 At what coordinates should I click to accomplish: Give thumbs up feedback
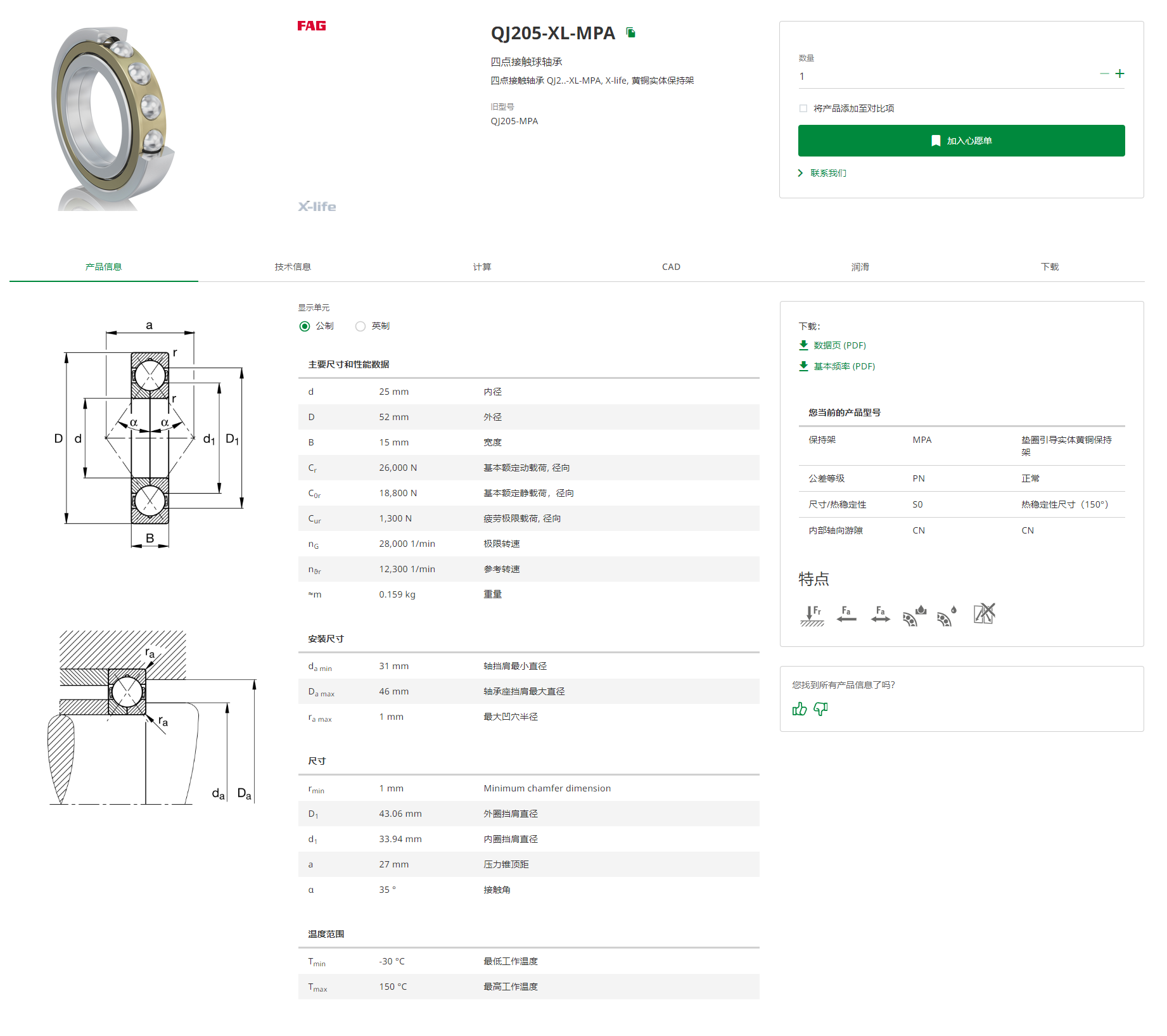pyautogui.click(x=799, y=709)
